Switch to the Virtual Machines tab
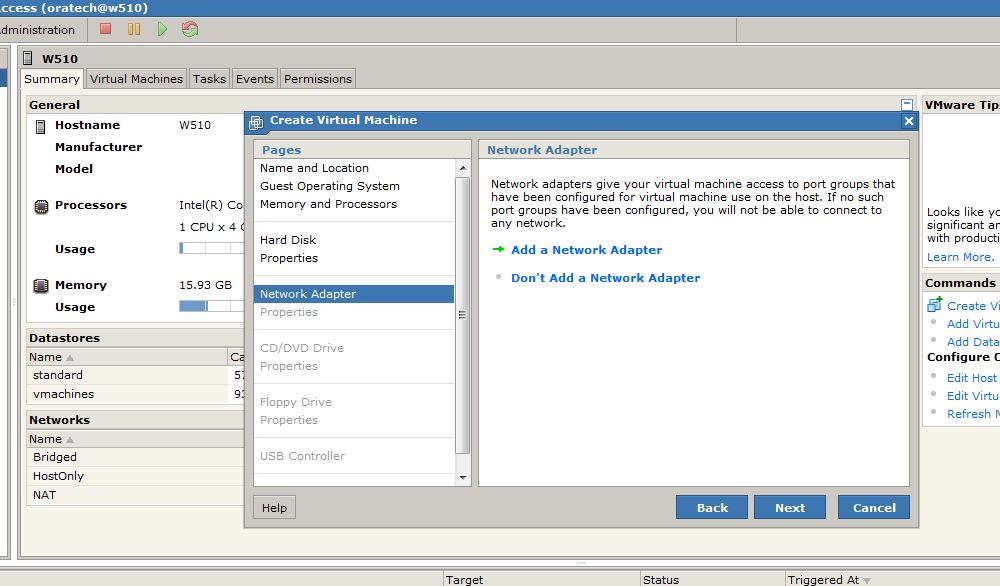This screenshot has width=1000, height=586. click(x=136, y=78)
